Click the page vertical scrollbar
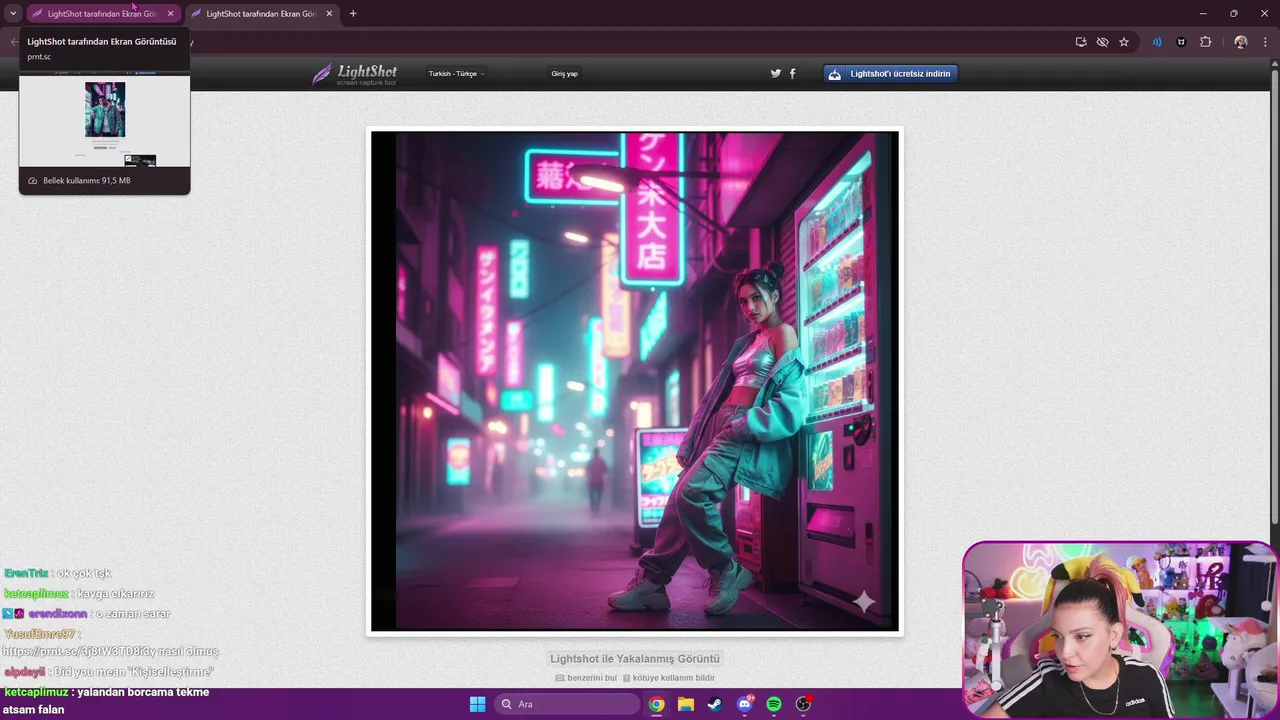1280x720 pixels. [x=1274, y=300]
